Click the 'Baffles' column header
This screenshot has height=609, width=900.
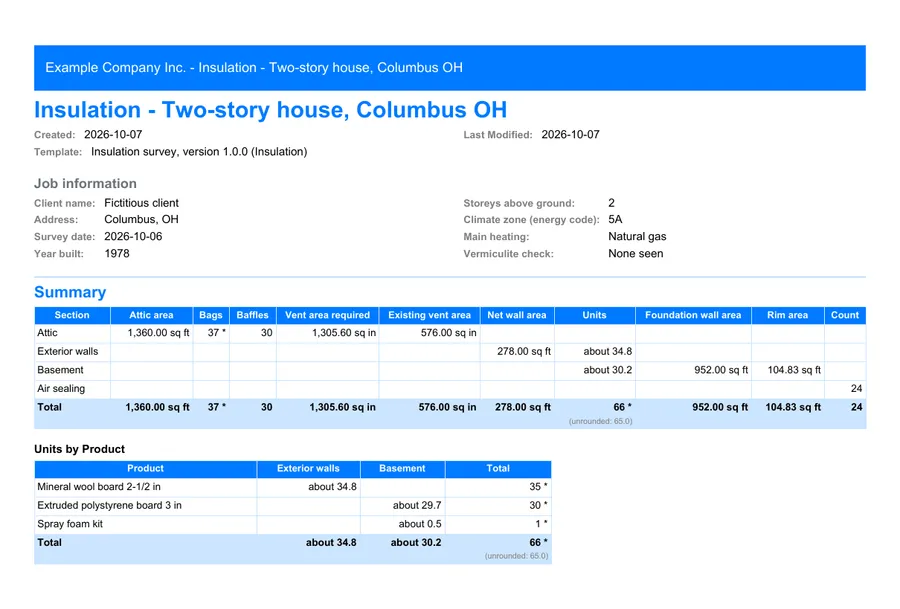(x=253, y=315)
